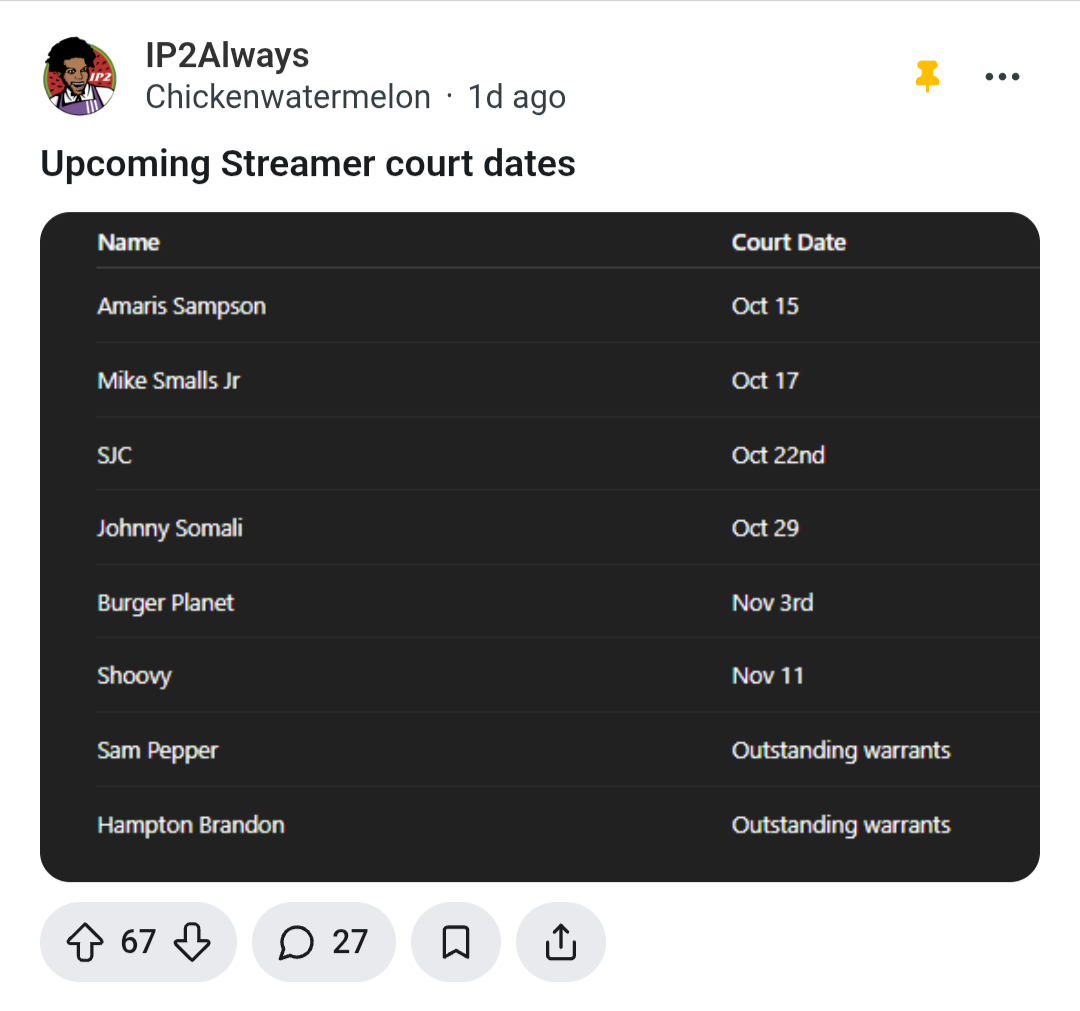Click the IP2Always community avatar
Image resolution: width=1080 pixels, height=1011 pixels.
[81, 77]
